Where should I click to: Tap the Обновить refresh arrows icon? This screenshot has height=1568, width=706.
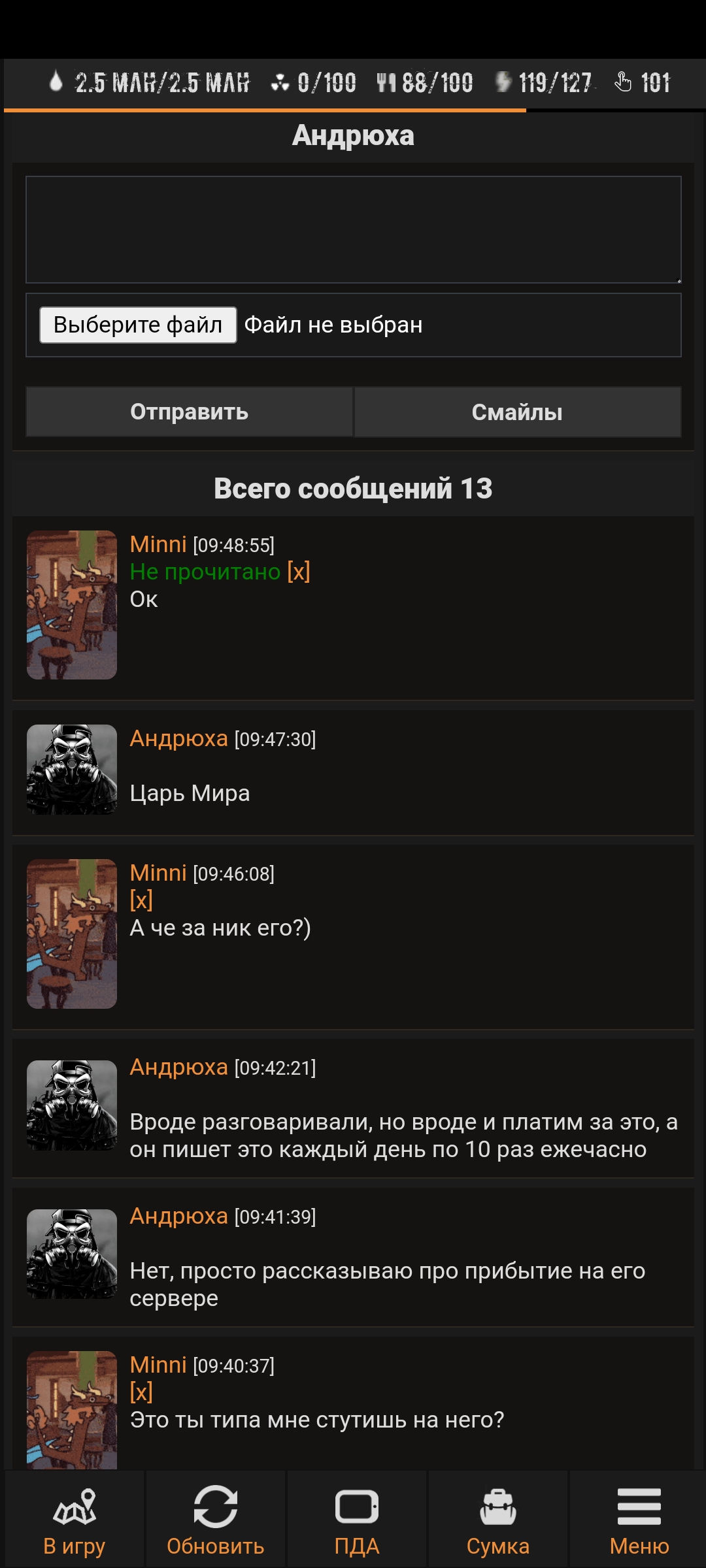(x=215, y=1507)
